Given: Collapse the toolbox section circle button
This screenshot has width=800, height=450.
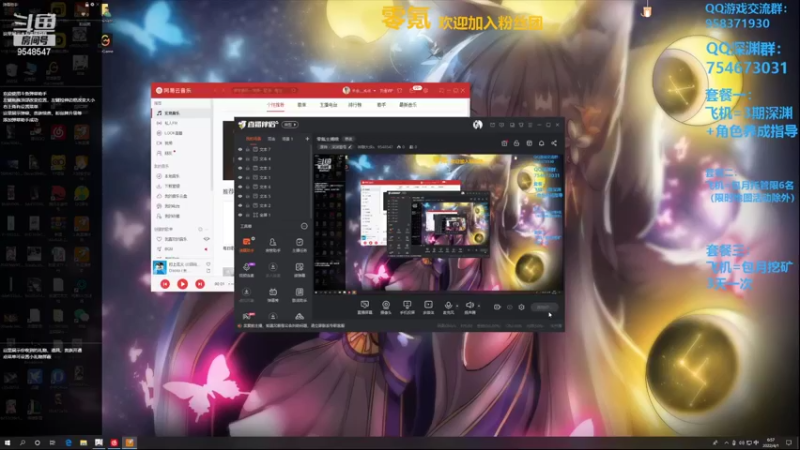Looking at the screenshot, I should tap(304, 226).
